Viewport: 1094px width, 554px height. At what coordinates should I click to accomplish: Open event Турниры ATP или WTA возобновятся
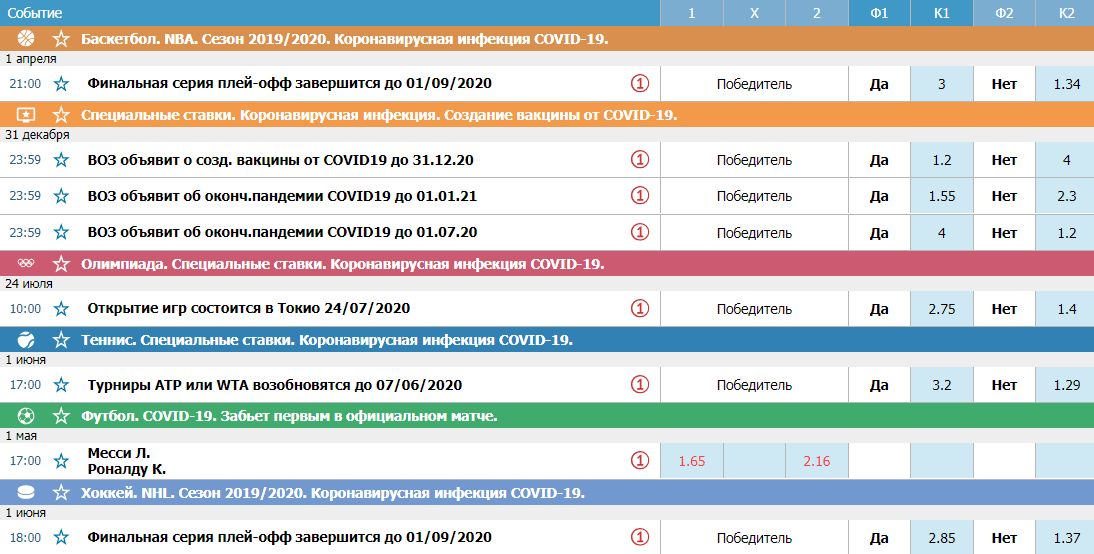tap(275, 385)
